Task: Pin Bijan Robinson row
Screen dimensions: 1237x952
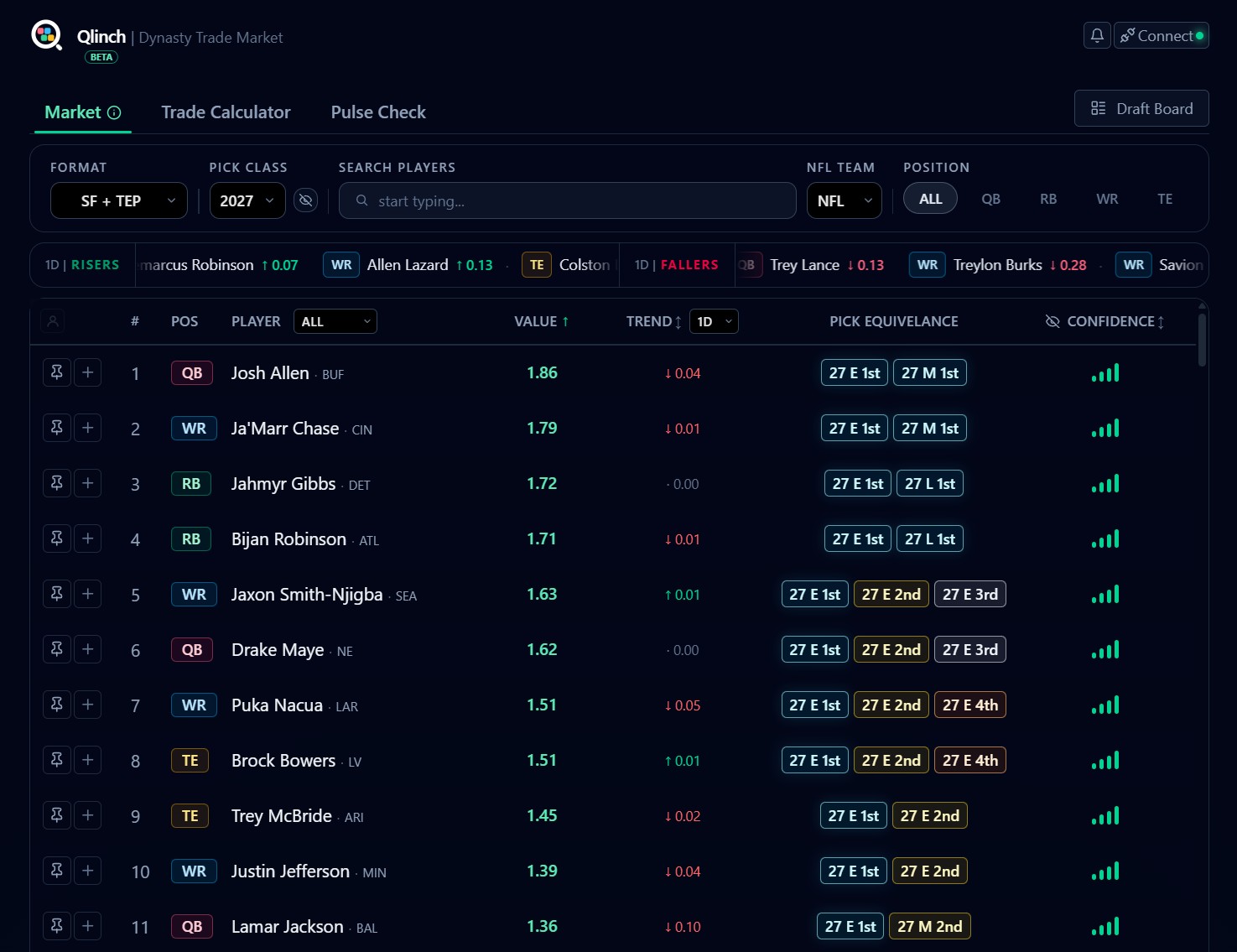Action: (57, 538)
